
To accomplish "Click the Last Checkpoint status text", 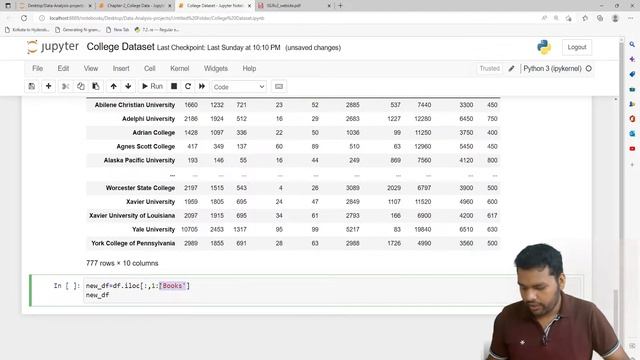I will (x=218, y=48).
